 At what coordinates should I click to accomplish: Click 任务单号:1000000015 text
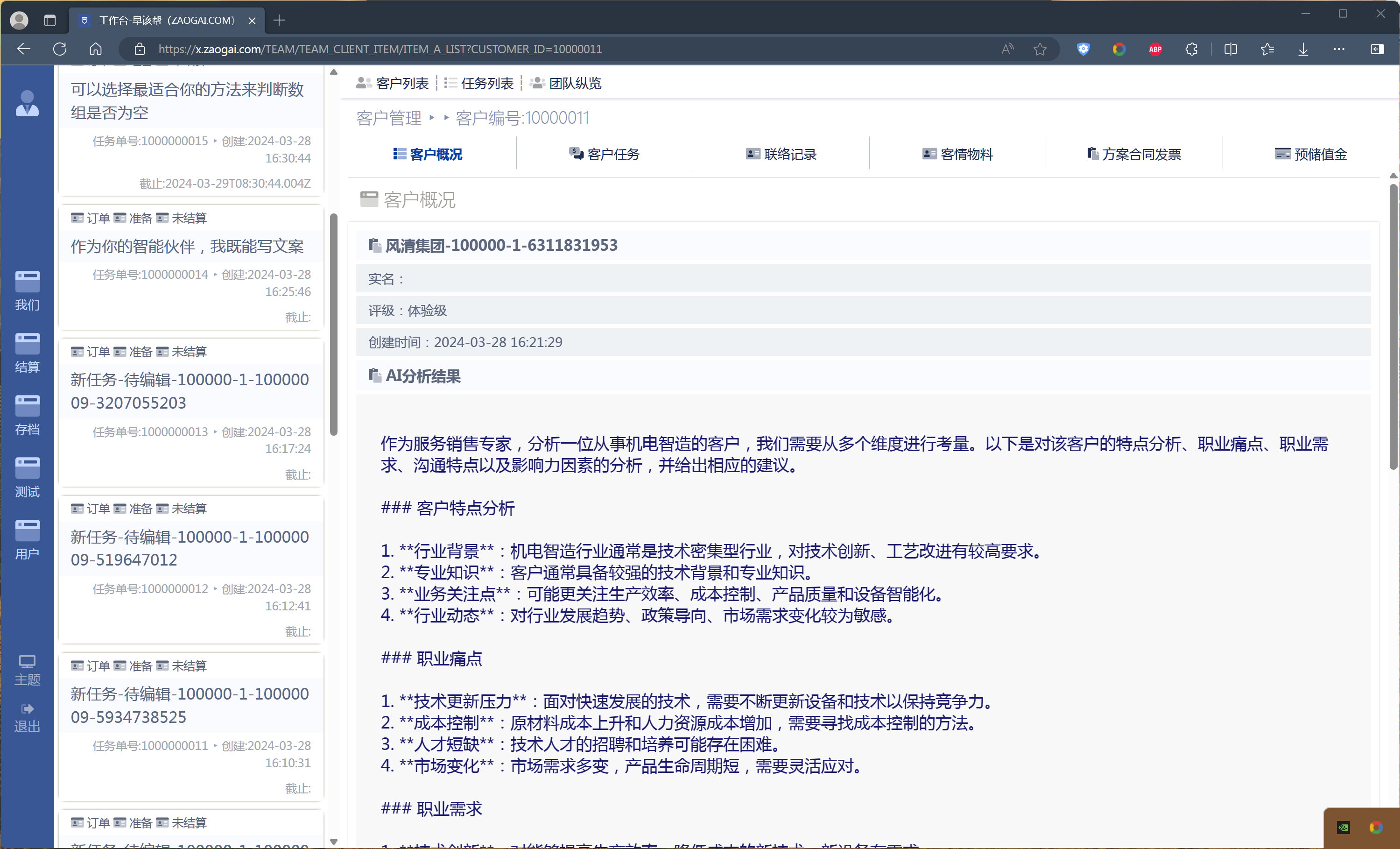click(150, 141)
